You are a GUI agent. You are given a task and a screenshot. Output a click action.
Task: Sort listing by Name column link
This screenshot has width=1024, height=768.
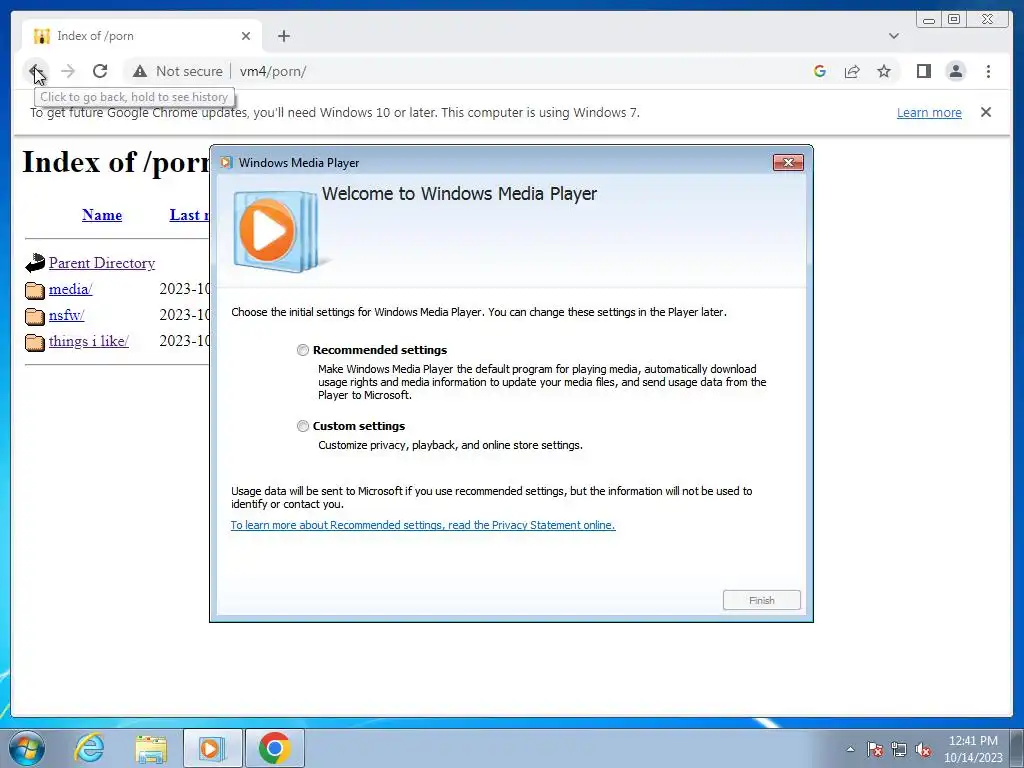pos(102,215)
